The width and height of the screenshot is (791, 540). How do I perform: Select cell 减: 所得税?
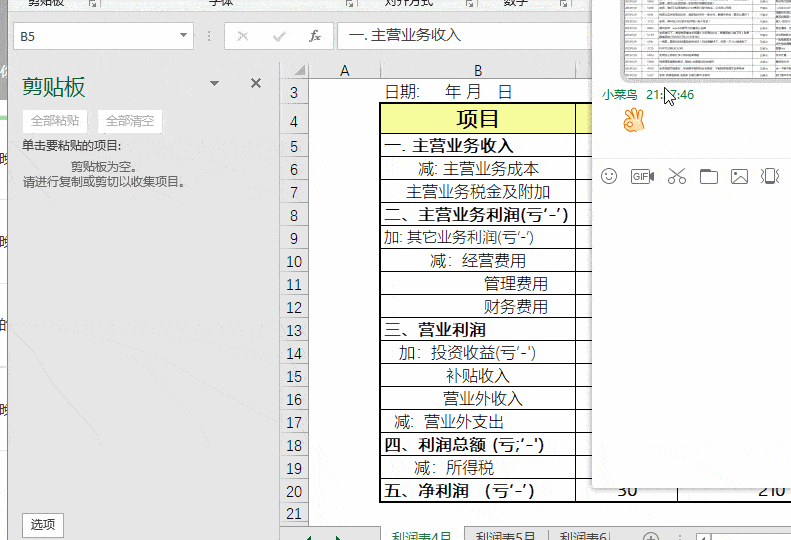pos(478,468)
